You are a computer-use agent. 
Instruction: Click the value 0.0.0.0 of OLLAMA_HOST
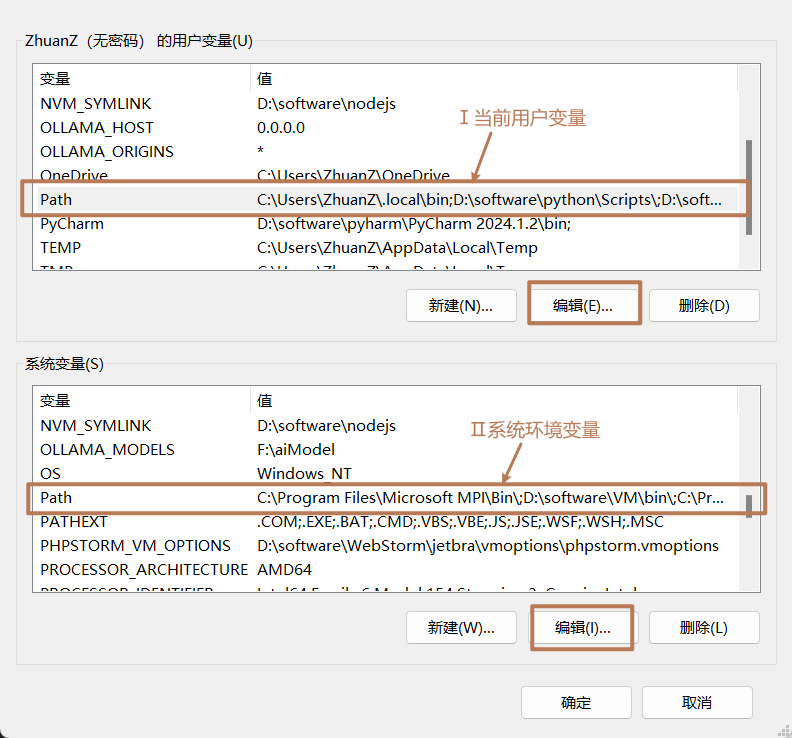click(x=281, y=128)
